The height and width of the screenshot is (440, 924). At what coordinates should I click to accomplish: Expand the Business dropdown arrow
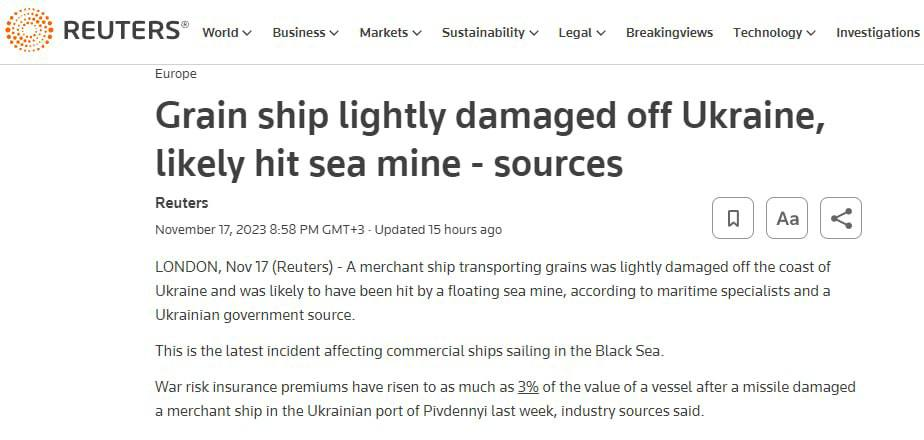pos(334,33)
